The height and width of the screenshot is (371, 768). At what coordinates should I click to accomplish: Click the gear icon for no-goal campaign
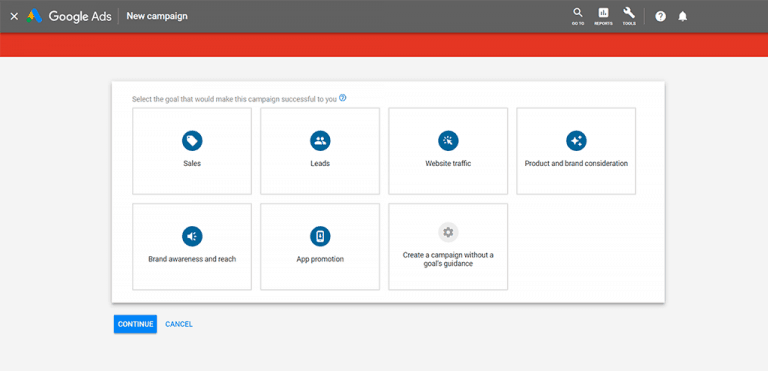point(448,232)
